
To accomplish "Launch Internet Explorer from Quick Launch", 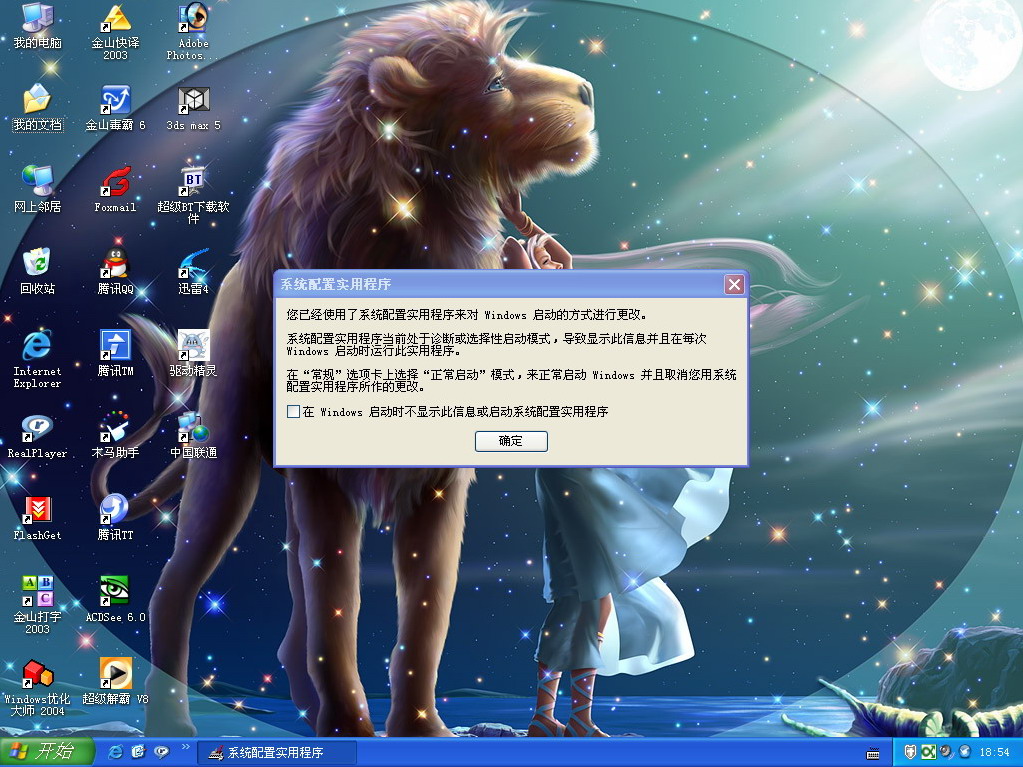I will click(115, 752).
